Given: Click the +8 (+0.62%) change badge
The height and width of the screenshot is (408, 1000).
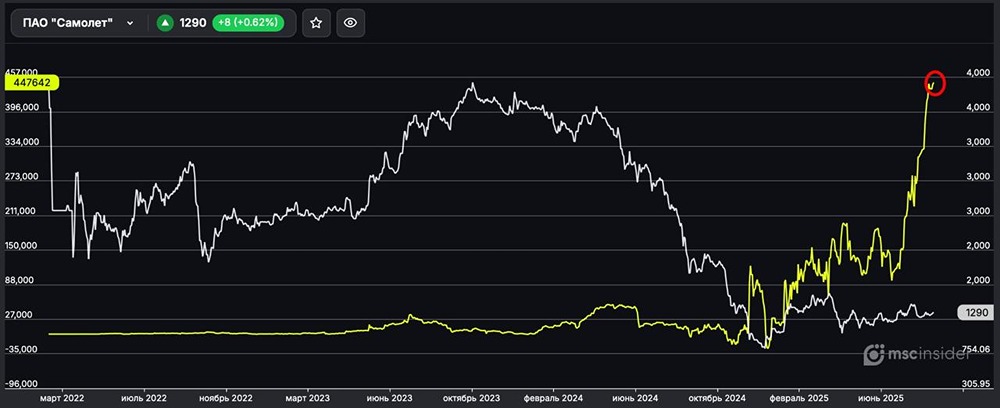Looking at the screenshot, I should pyautogui.click(x=247, y=23).
